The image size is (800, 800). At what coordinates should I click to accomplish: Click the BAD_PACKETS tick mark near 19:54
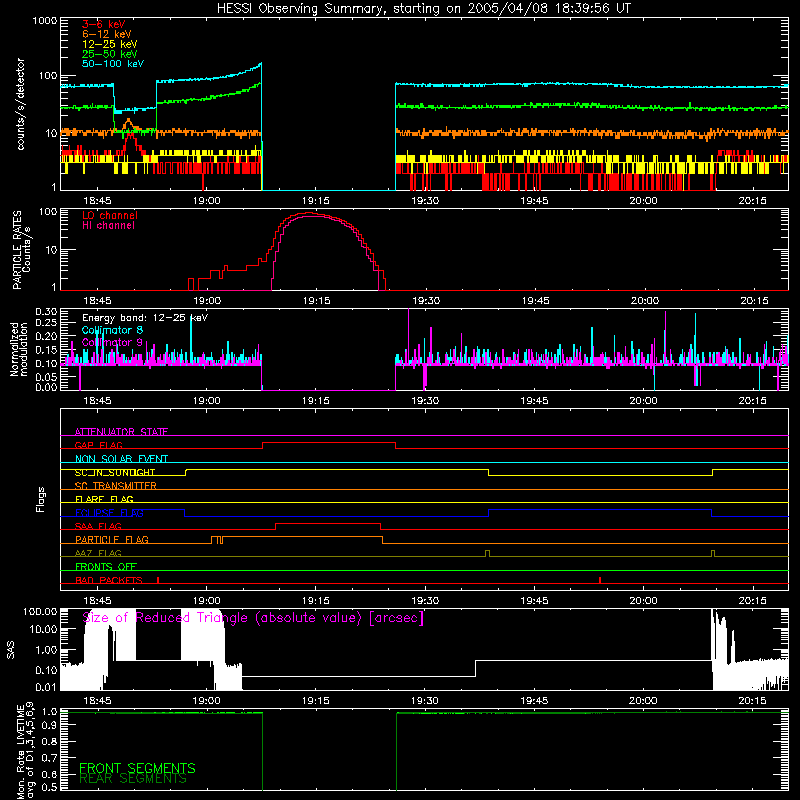click(x=600, y=580)
